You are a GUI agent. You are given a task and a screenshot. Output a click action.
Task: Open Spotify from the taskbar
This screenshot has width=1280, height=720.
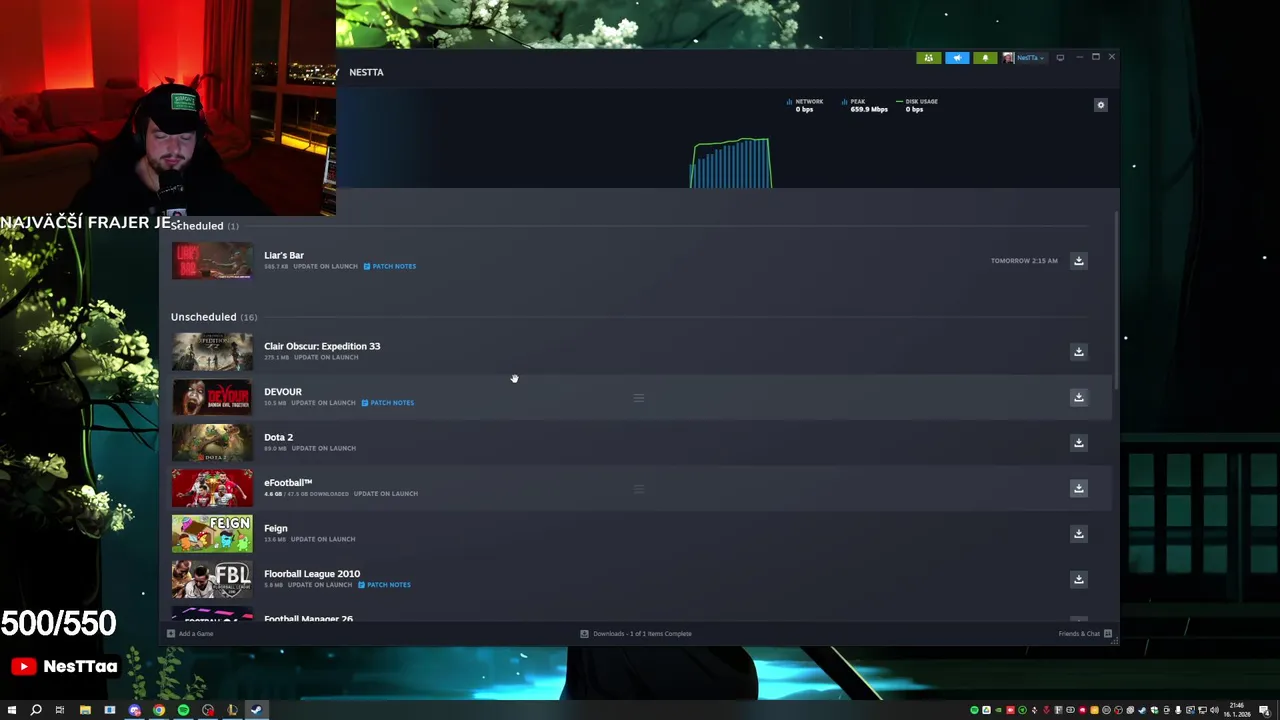[x=183, y=710]
